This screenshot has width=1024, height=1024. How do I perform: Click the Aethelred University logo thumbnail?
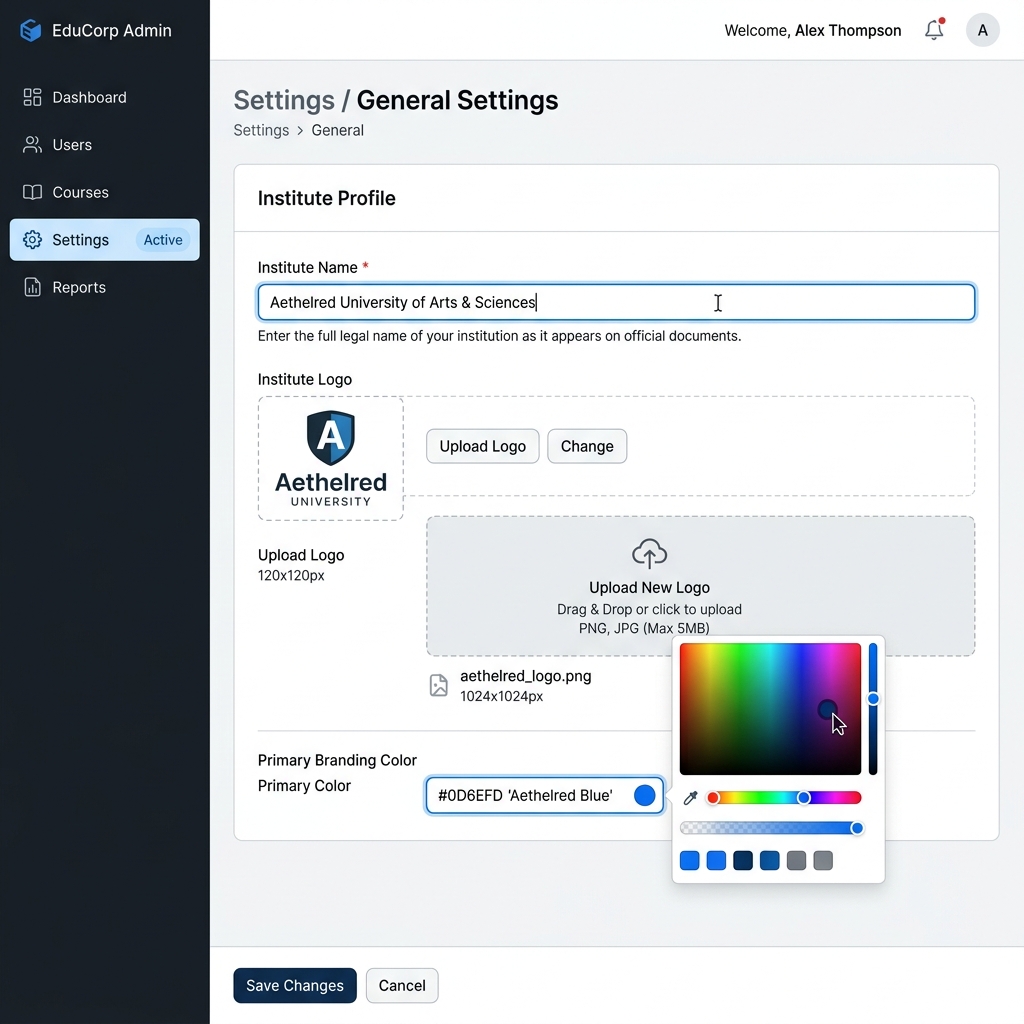pos(331,458)
